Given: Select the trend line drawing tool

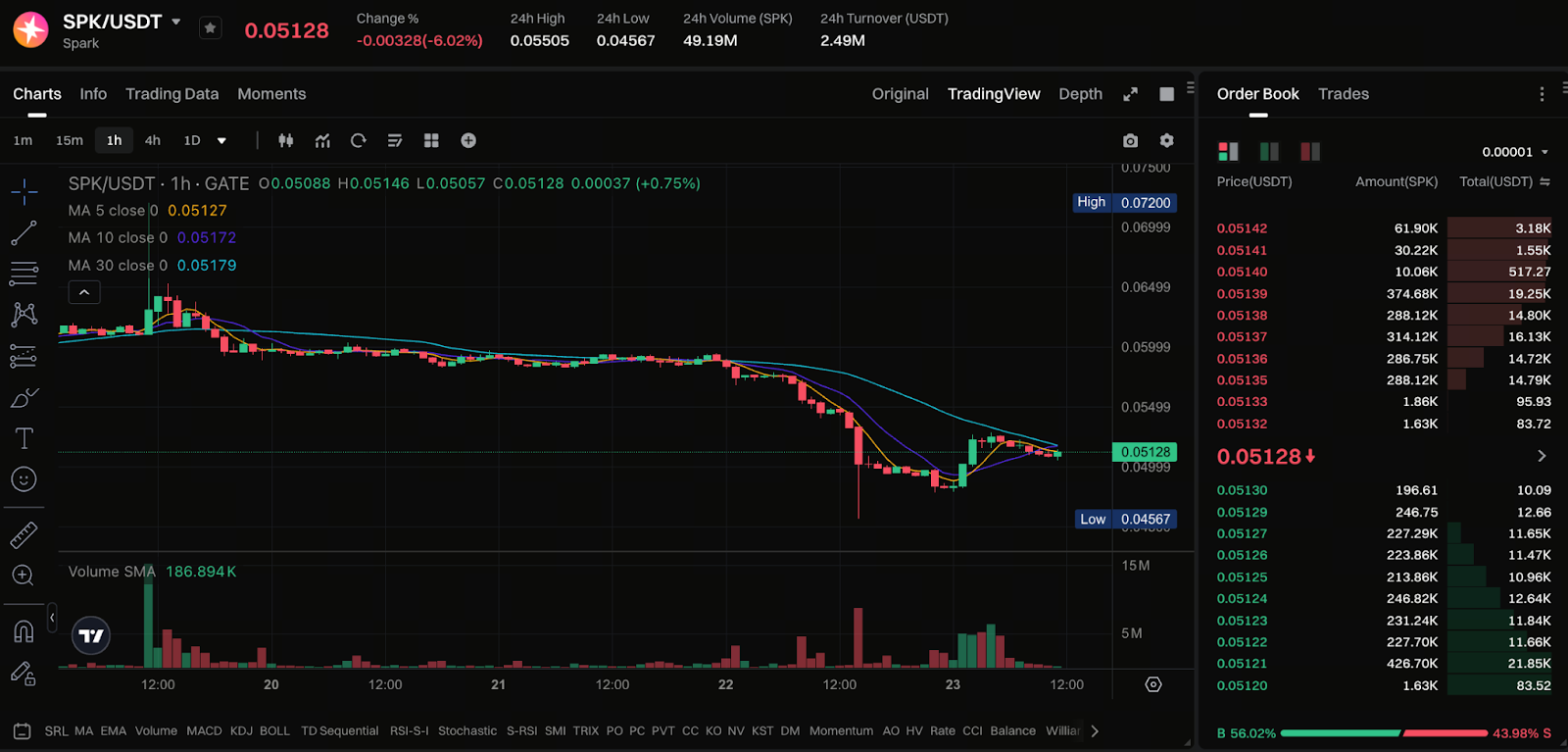Looking at the screenshot, I should [24, 233].
